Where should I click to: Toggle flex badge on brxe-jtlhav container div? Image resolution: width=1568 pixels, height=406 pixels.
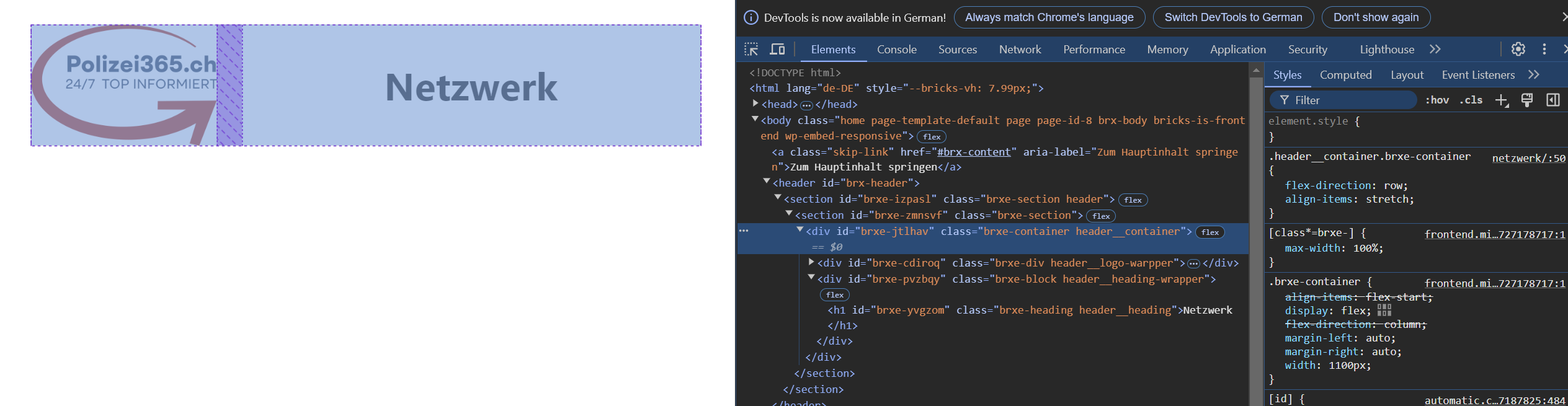pos(1209,232)
